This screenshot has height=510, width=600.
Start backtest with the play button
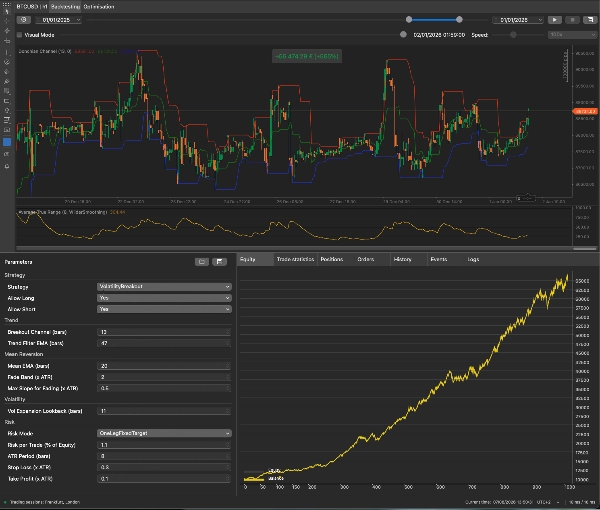click(x=554, y=20)
